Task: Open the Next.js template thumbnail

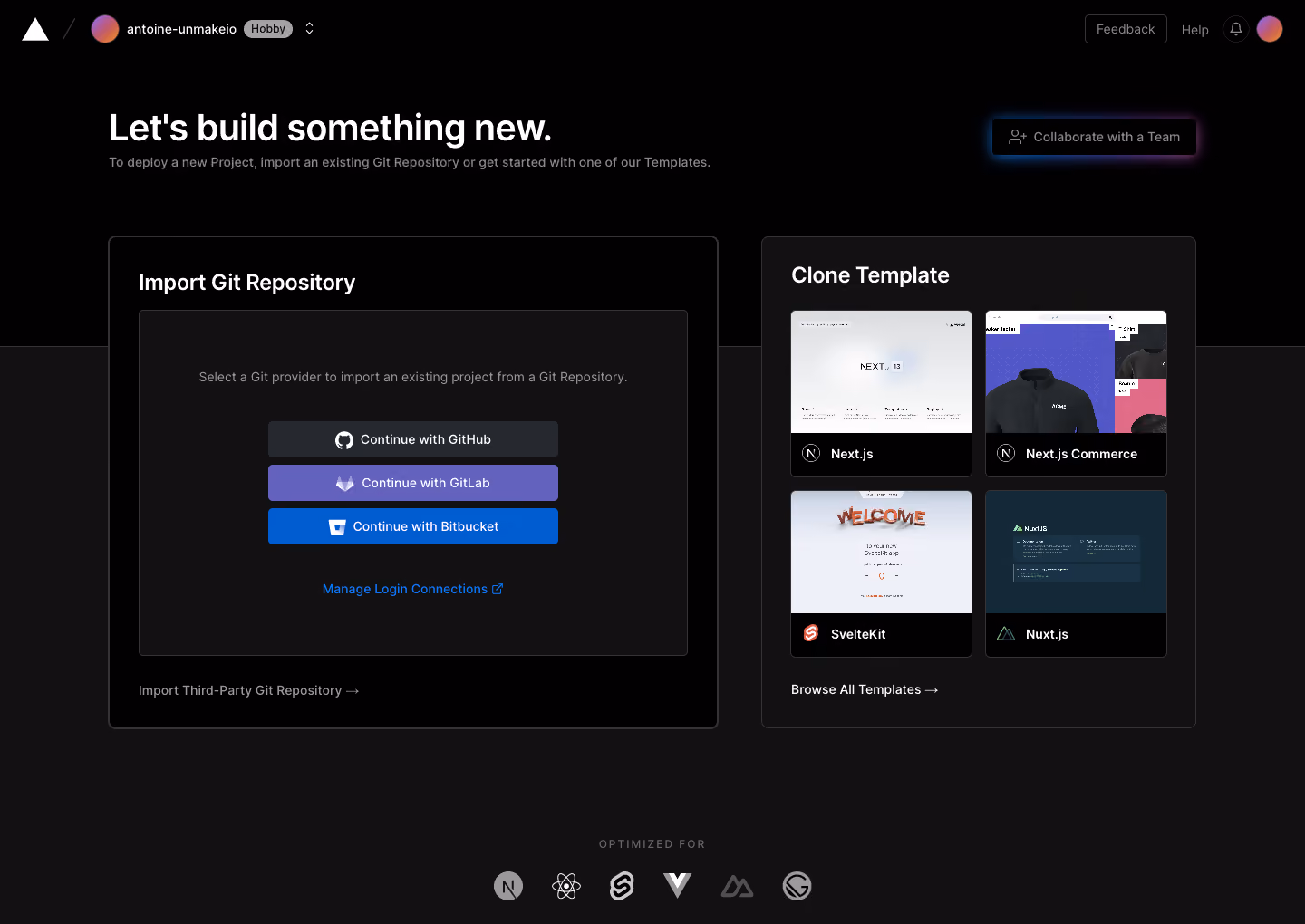Action: point(881,372)
